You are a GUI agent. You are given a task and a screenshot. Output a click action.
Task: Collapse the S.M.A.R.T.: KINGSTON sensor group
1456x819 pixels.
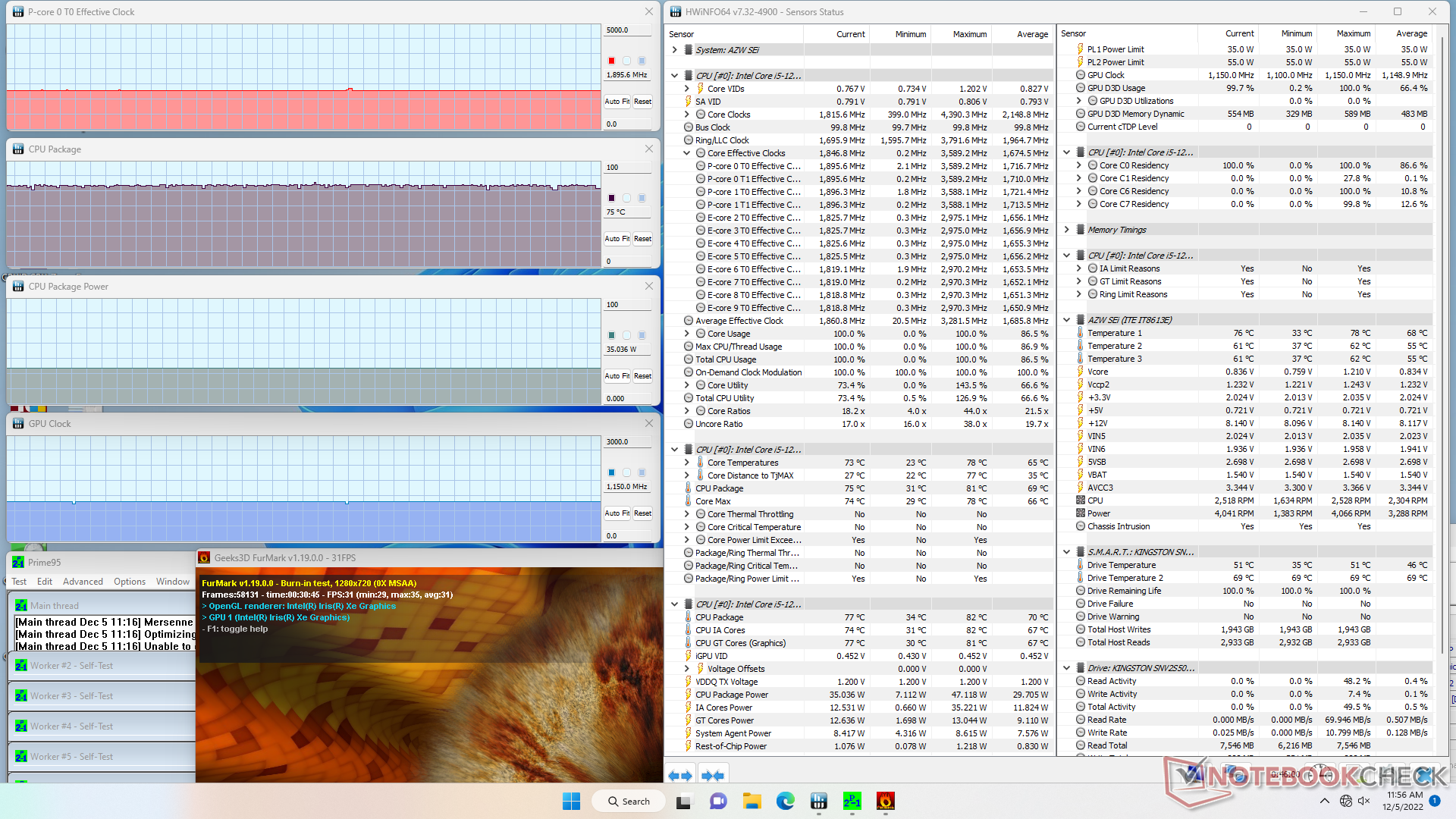coord(1066,552)
